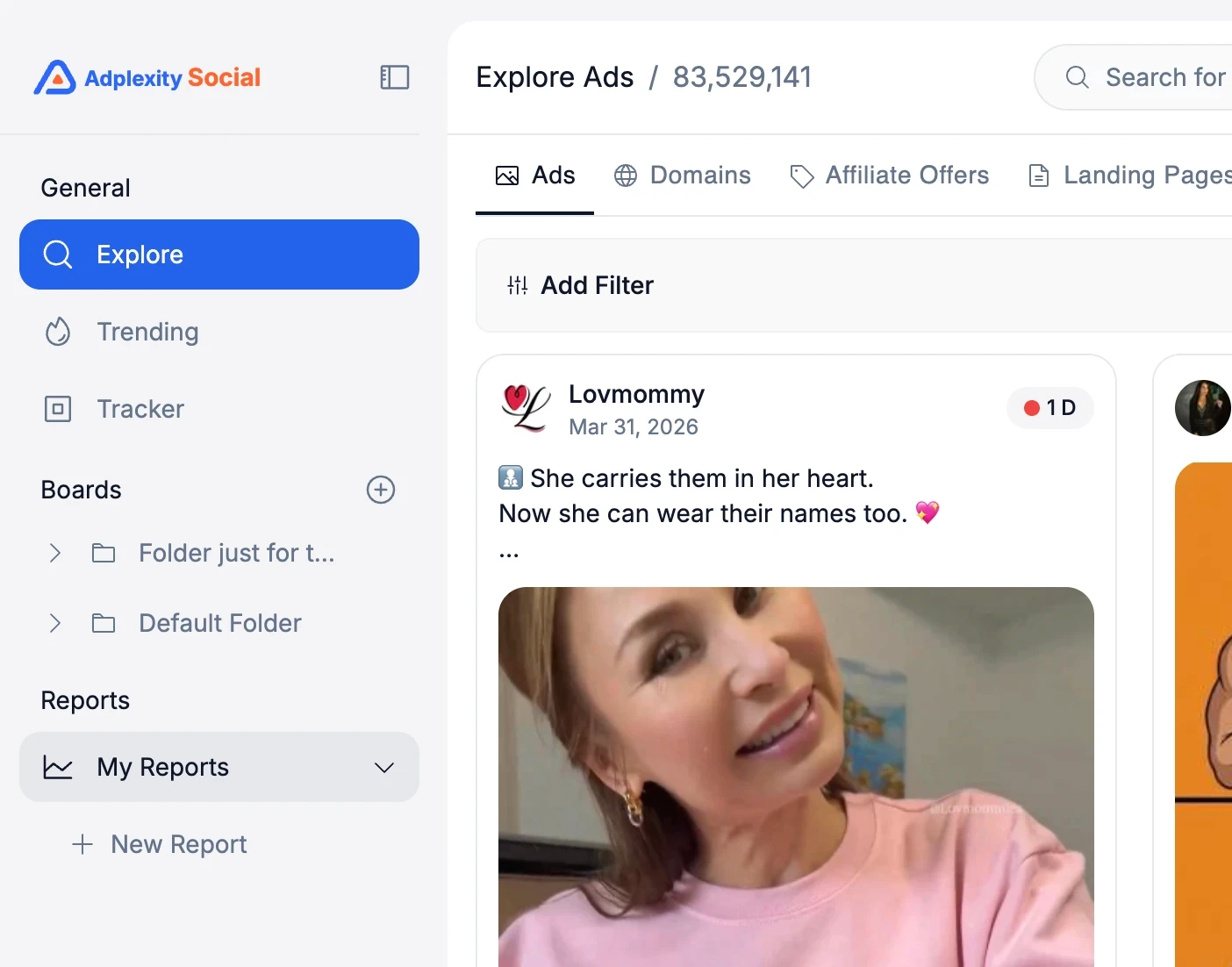Switch to the Affiliate Offers tab
Image resolution: width=1232 pixels, height=967 pixels.
point(890,175)
